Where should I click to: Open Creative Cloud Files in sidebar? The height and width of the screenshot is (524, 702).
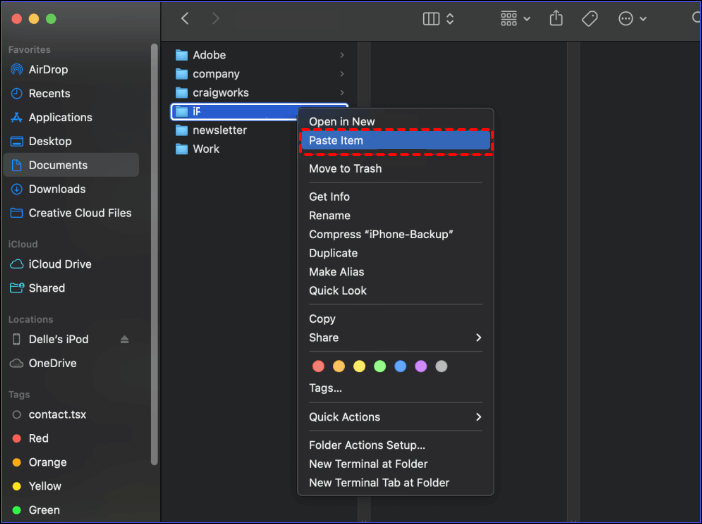pyautogui.click(x=79, y=213)
